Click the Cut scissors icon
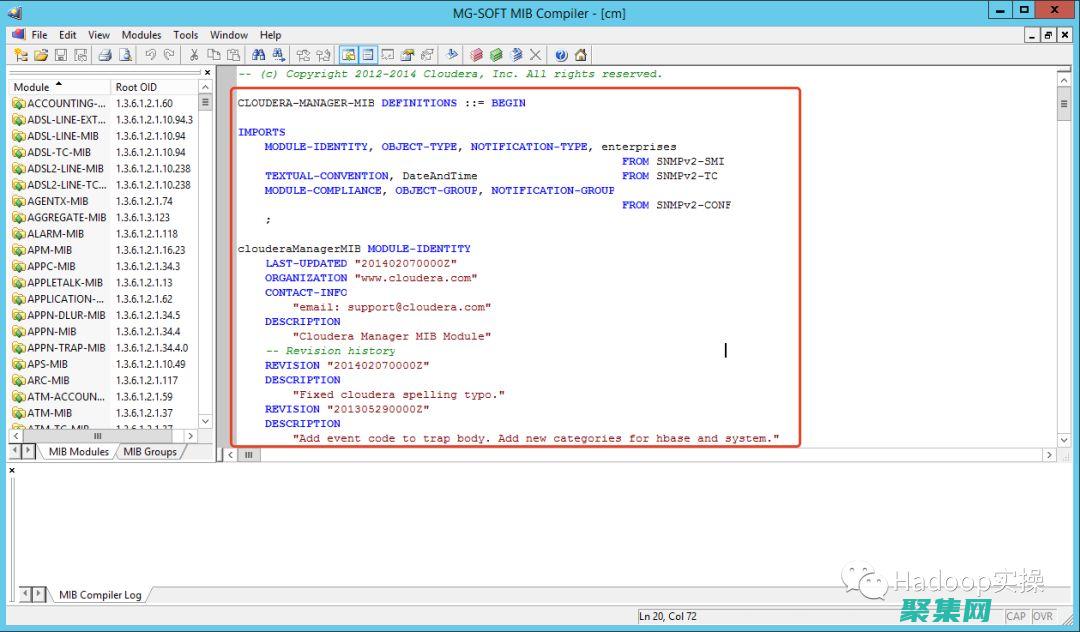This screenshot has width=1080, height=632. tap(194, 55)
